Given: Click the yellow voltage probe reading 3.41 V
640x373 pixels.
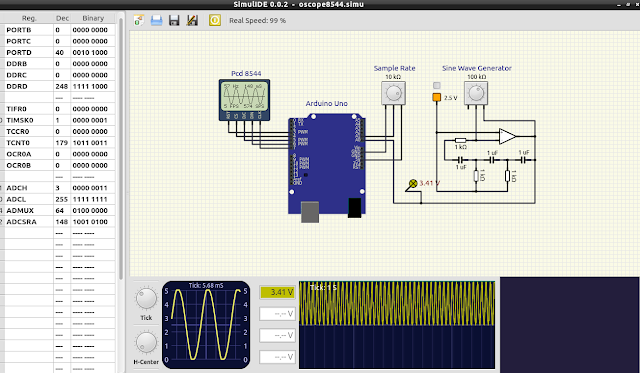Looking at the screenshot, I should click(413, 184).
